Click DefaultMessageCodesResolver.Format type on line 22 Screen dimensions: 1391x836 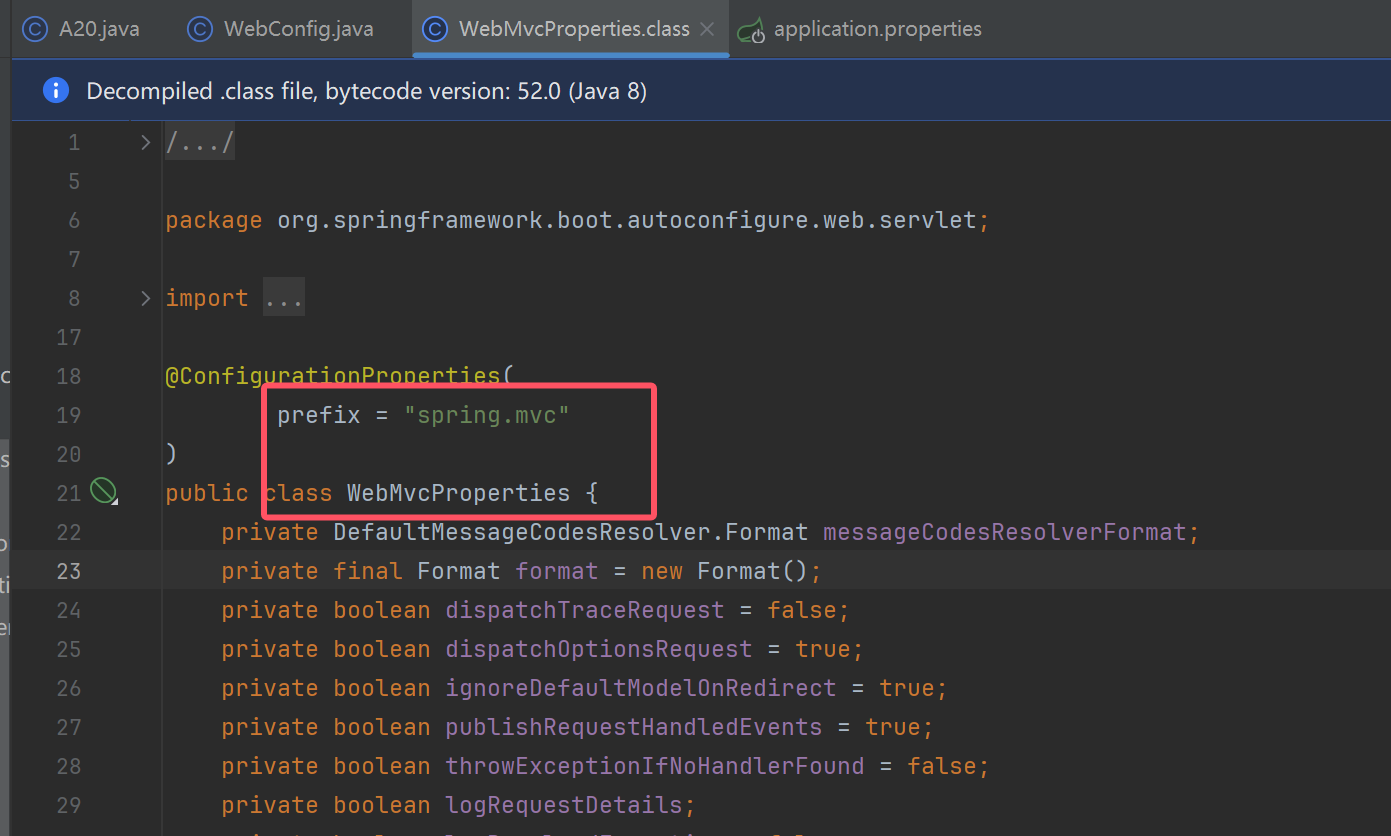(x=570, y=532)
